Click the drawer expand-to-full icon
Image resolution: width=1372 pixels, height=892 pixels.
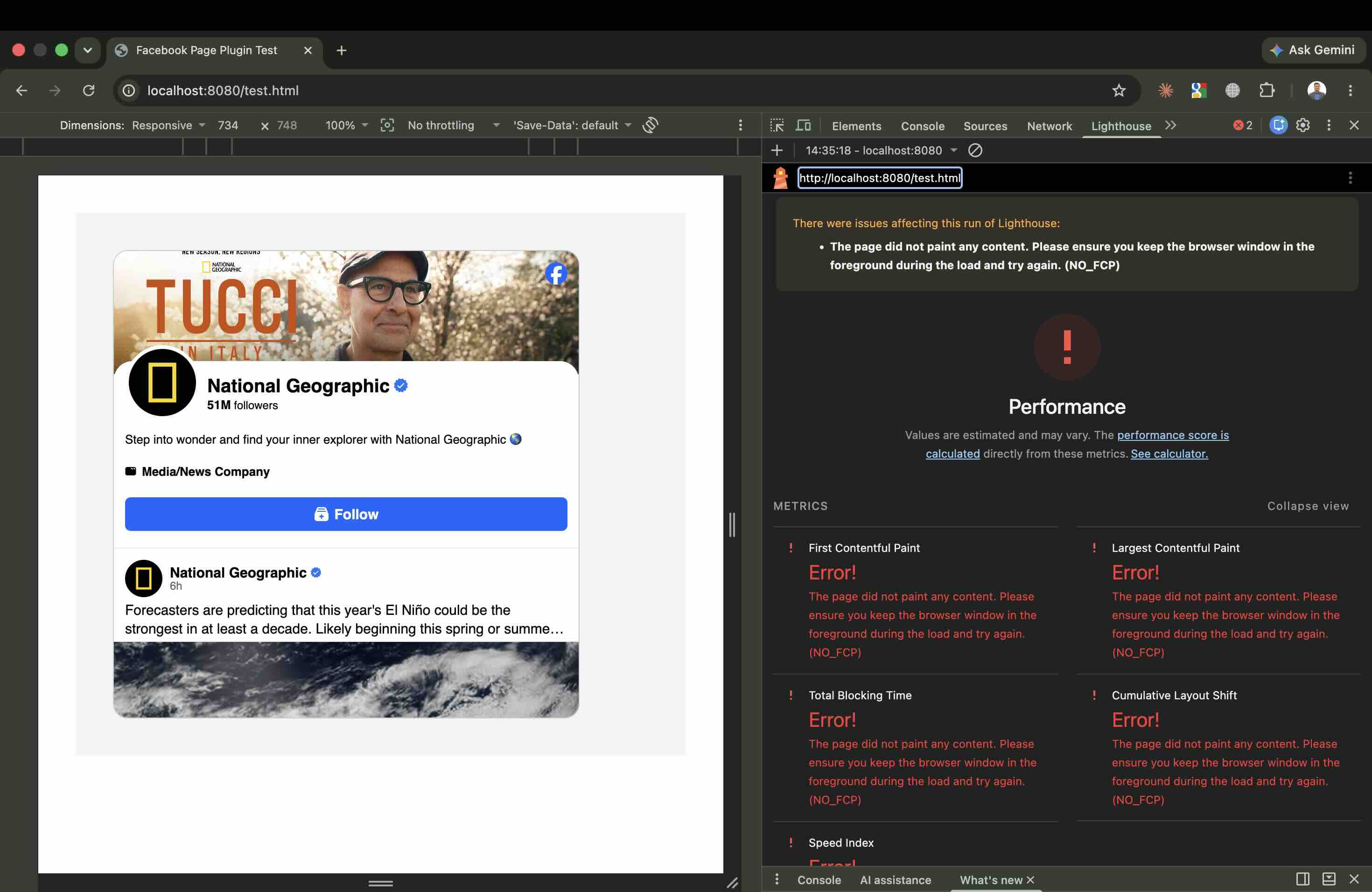1329,879
